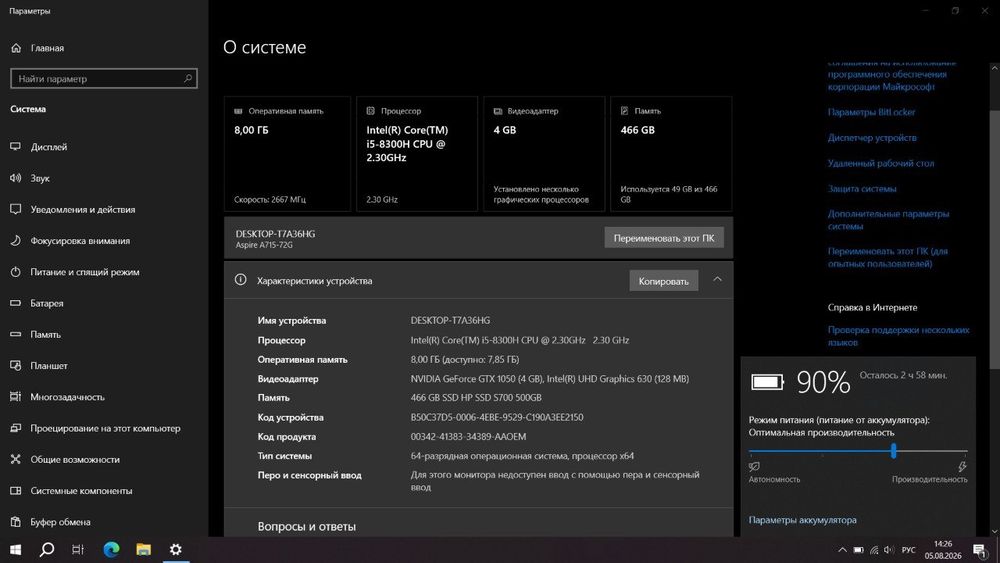
Task: Go to the Главная home page
Action: (47, 48)
